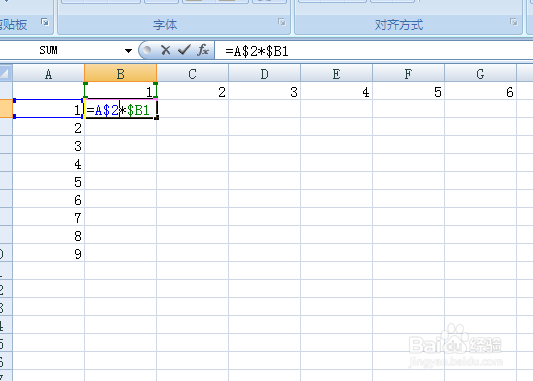This screenshot has height=381, width=533.
Task: Click cell A7 containing 6
Action: tap(49, 199)
